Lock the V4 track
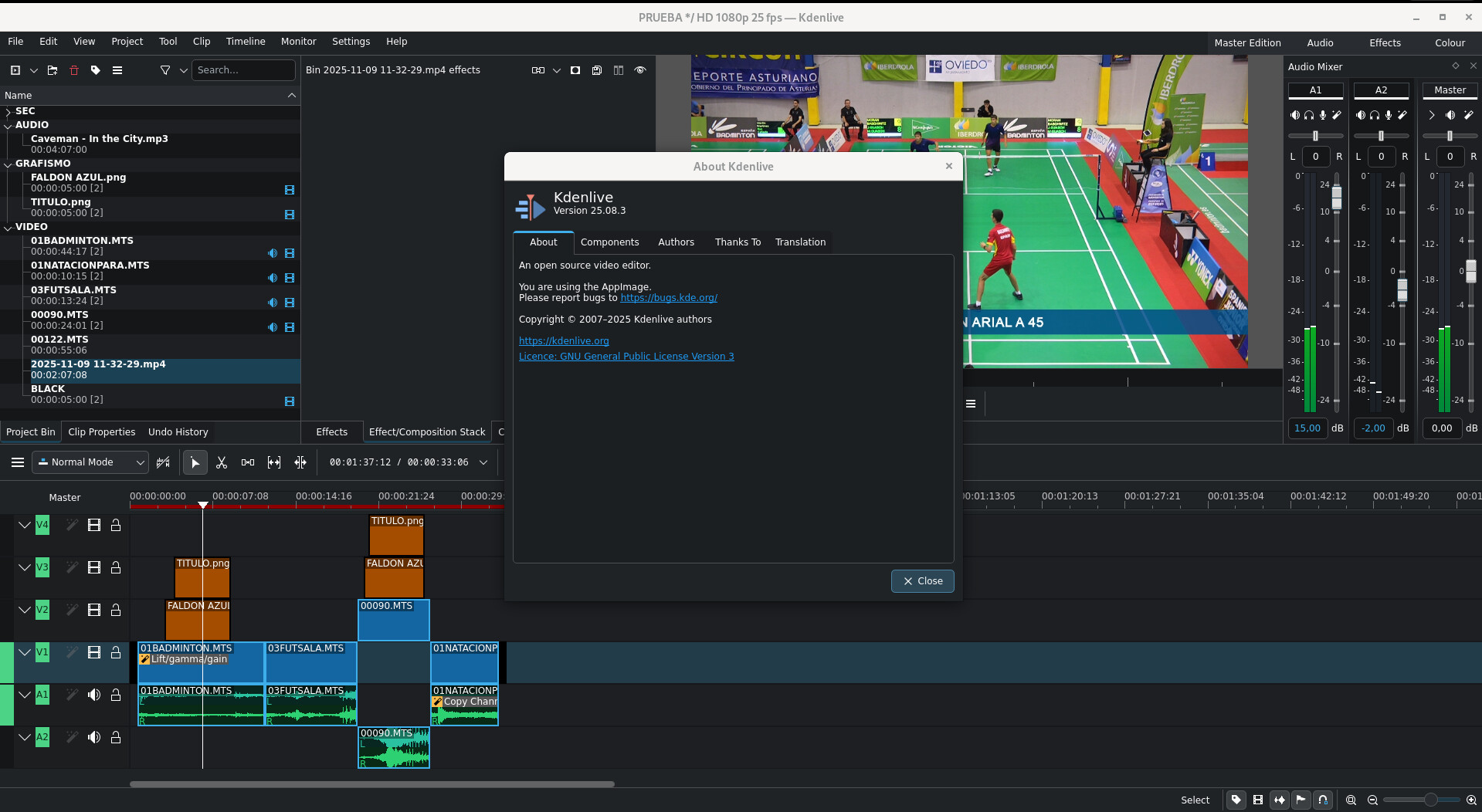The width and height of the screenshot is (1482, 812). coord(116,526)
